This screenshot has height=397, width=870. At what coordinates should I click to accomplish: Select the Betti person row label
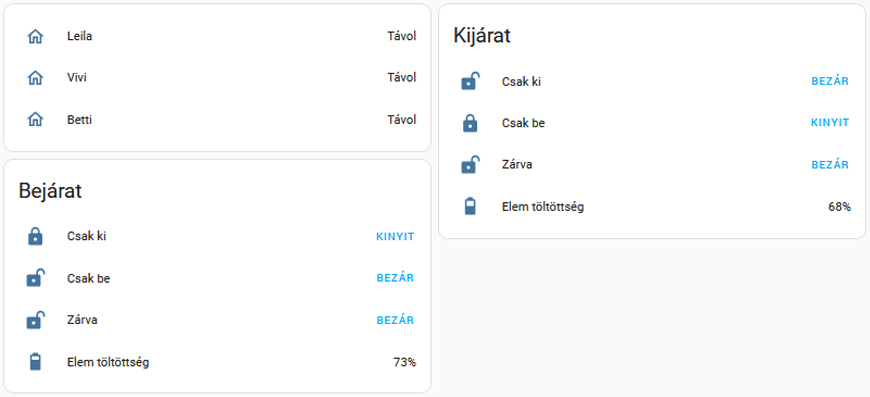tap(79, 120)
